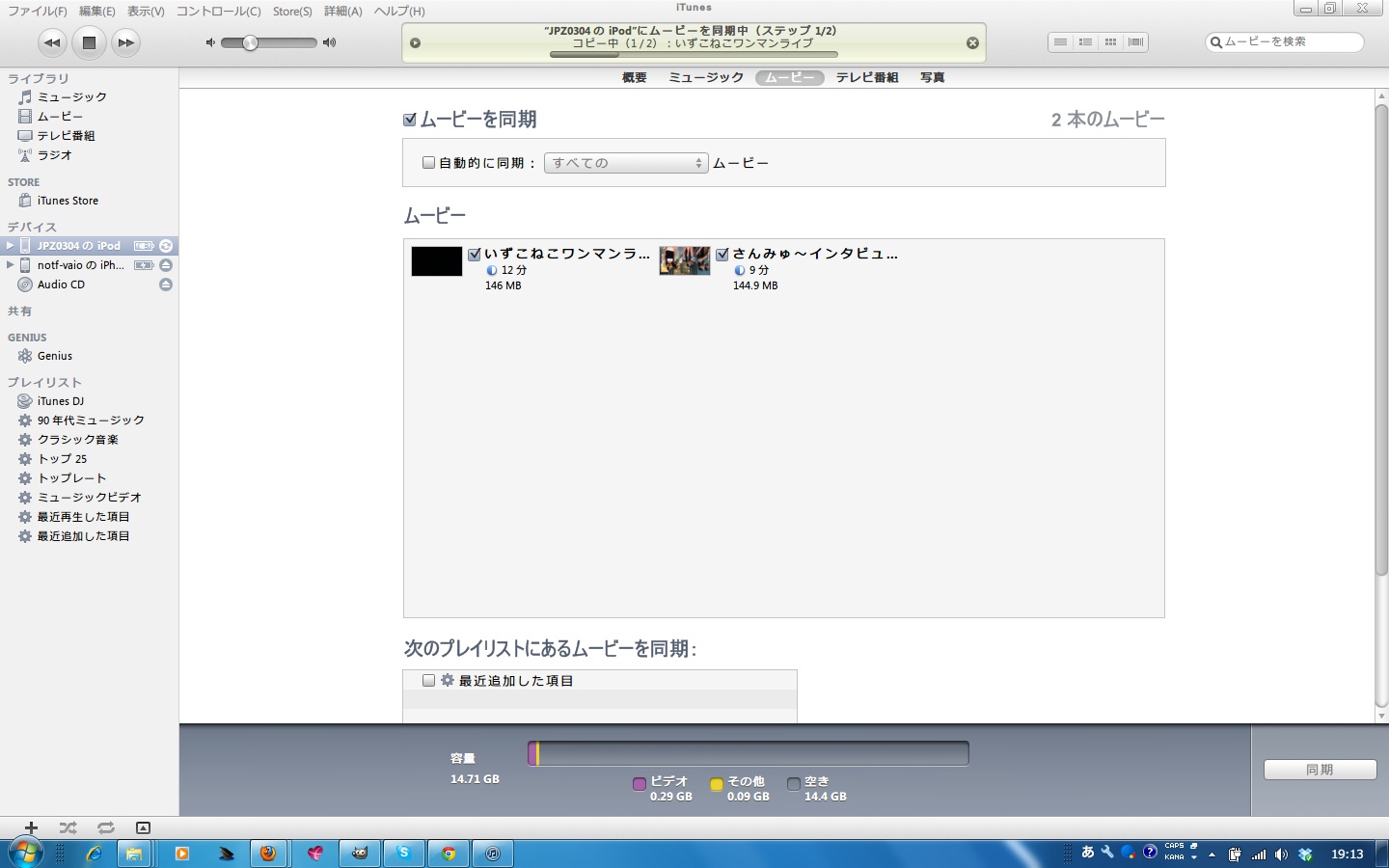Screen dimensions: 1389x868
Task: Switch to the 写真 tab
Action: pyautogui.click(x=932, y=78)
